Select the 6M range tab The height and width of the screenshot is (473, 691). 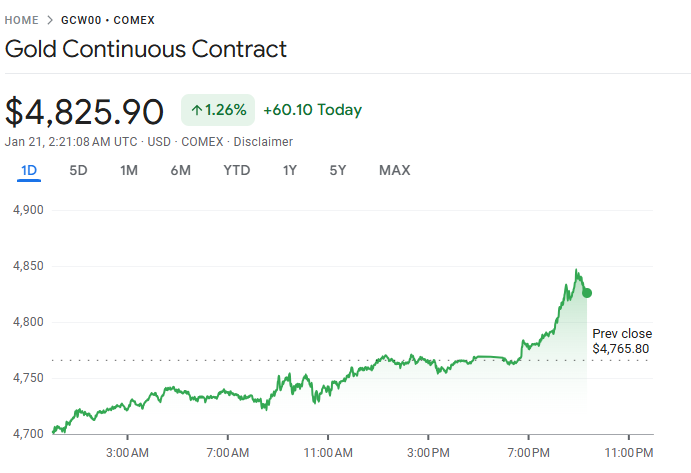pyautogui.click(x=180, y=170)
